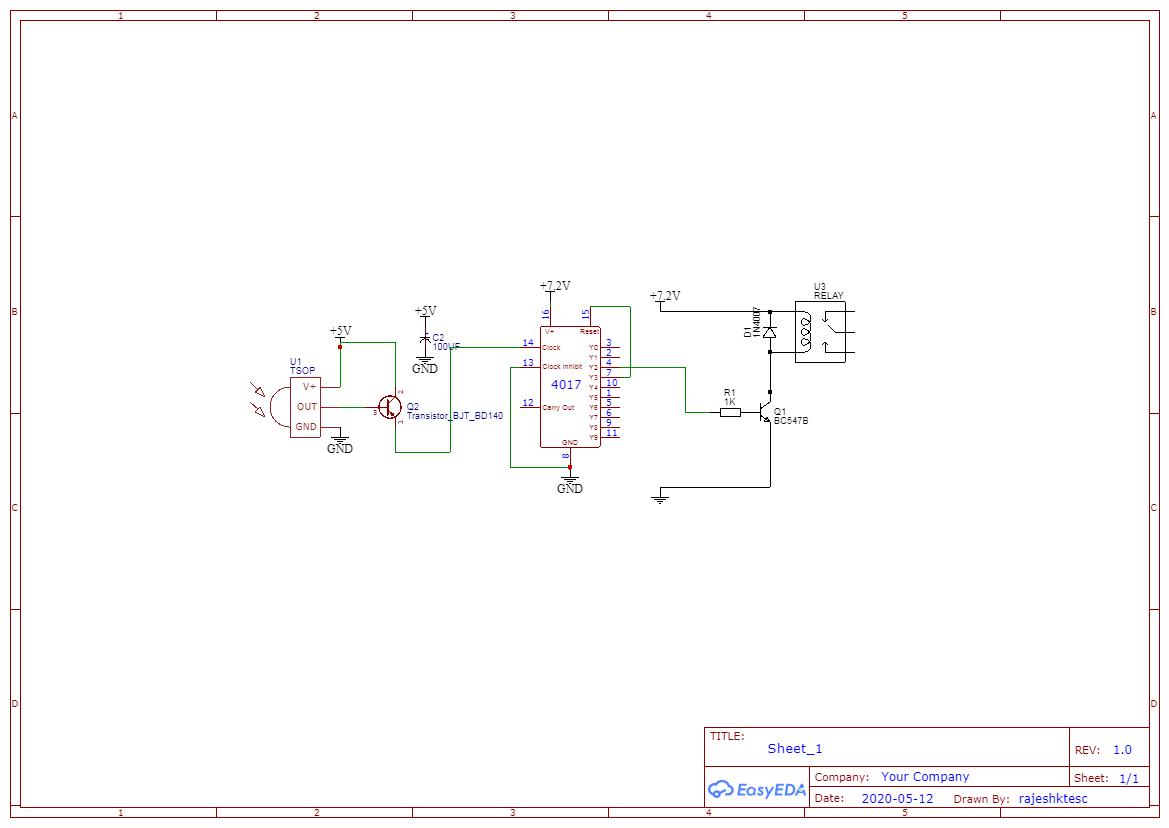Click the Reset pin label on the 4017
Image resolution: width=1169 pixels, height=828 pixels.
[589, 332]
